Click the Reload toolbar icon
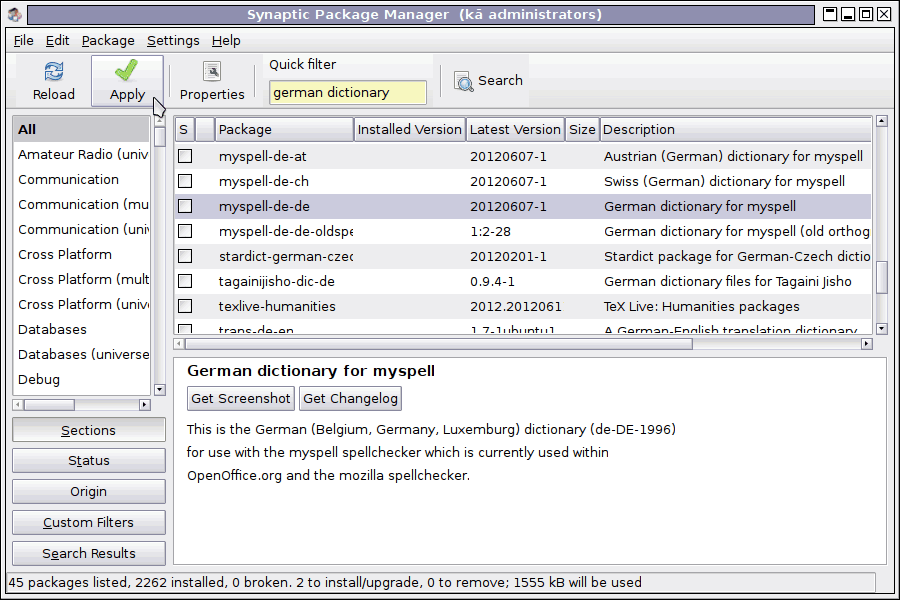The height and width of the screenshot is (600, 900). [x=53, y=72]
